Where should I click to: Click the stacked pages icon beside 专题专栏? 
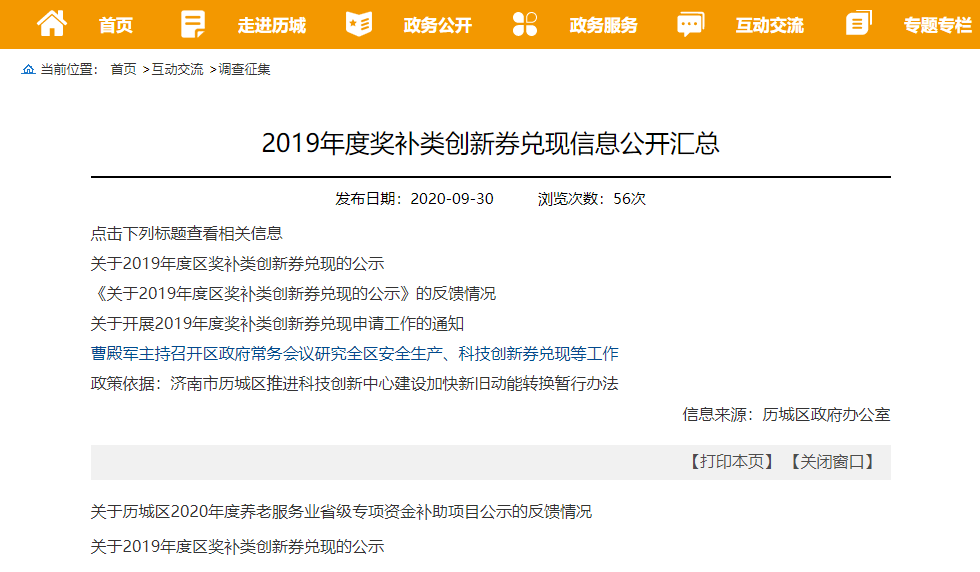pos(859,23)
